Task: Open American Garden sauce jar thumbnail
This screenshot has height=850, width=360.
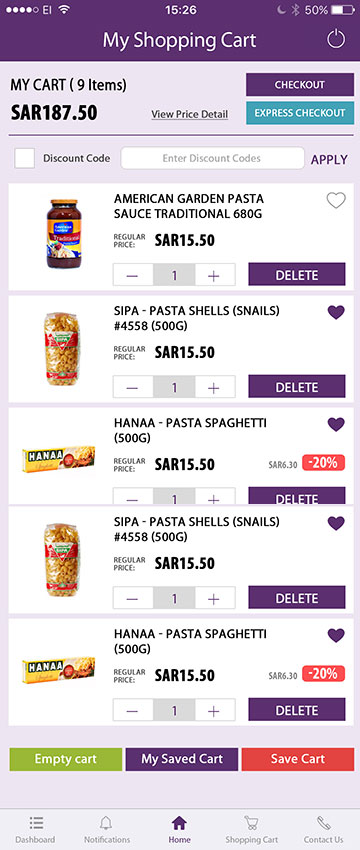Action: tap(63, 234)
